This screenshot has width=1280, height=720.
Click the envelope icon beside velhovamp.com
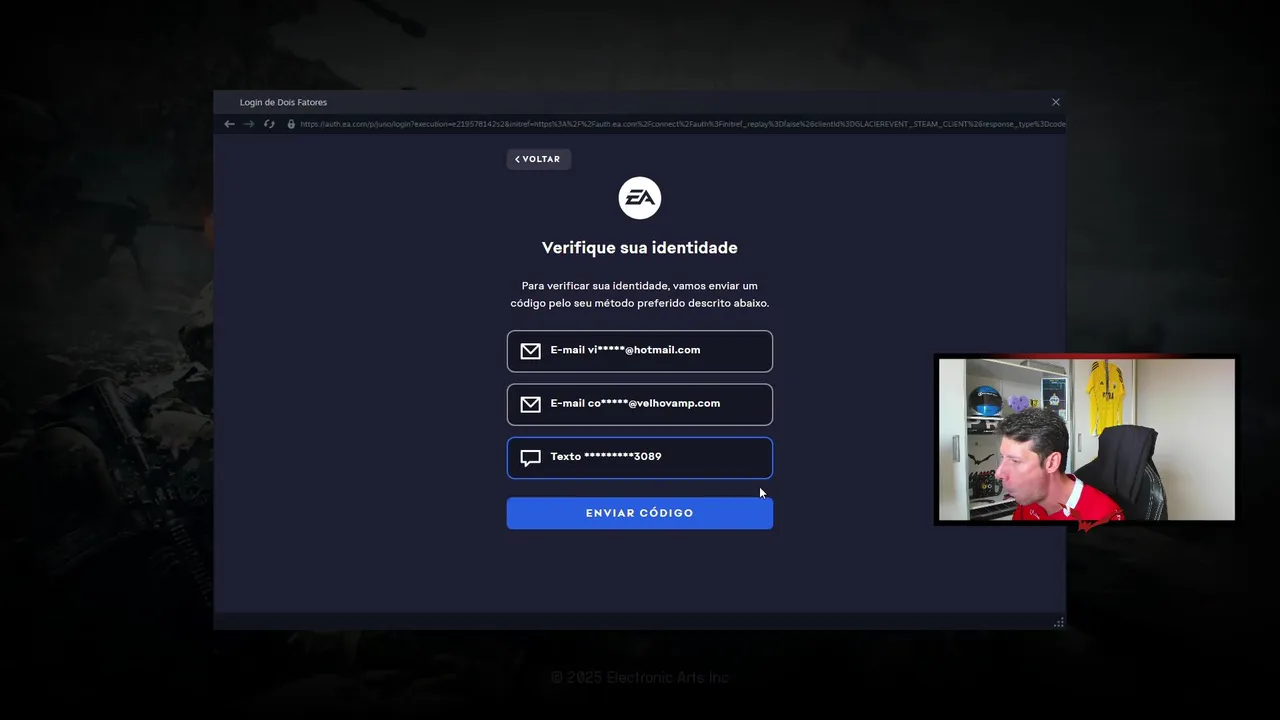[531, 404]
